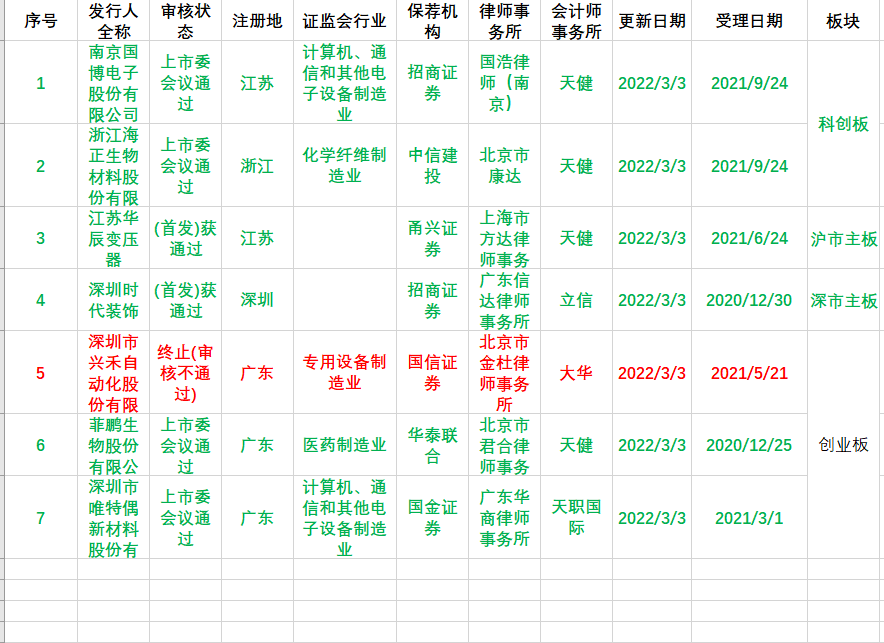Select the industry cell in 深圳市唯特偶 row
This screenshot has width=884, height=643.
344,517
